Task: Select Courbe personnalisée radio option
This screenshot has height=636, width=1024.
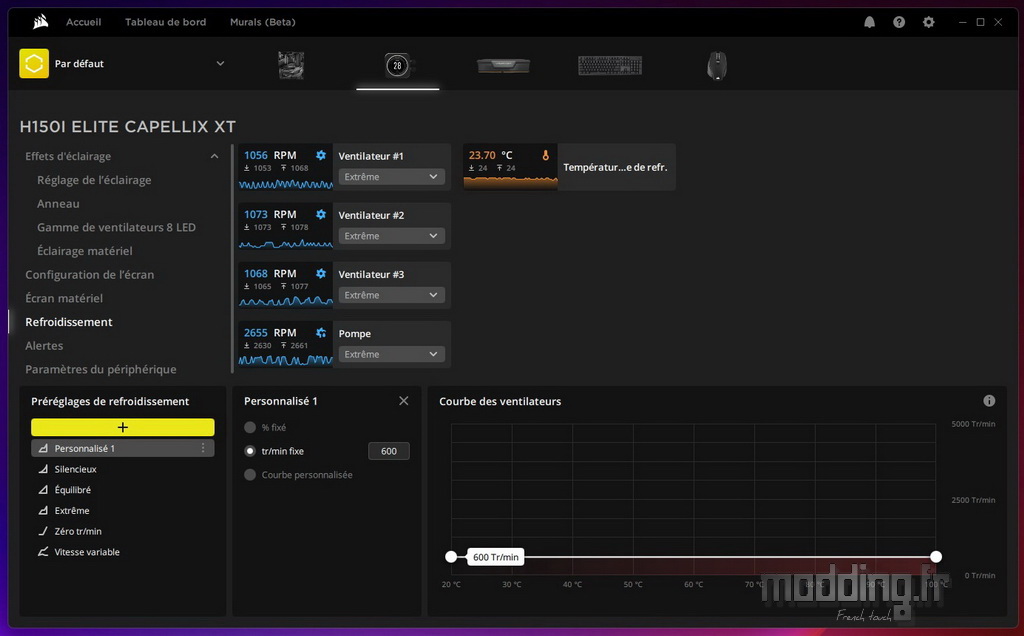Action: (x=249, y=475)
